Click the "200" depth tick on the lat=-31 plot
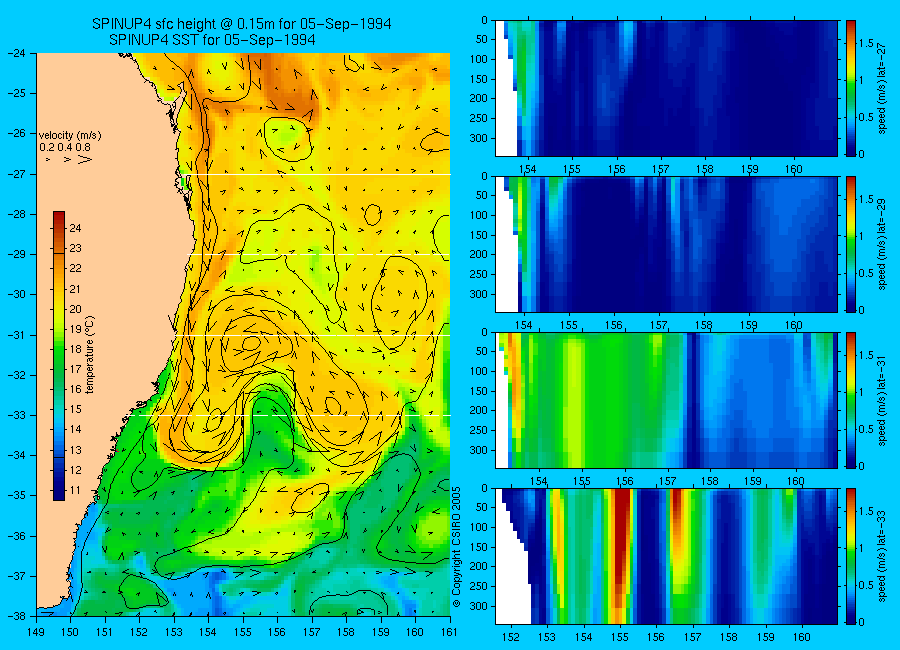 pos(479,411)
